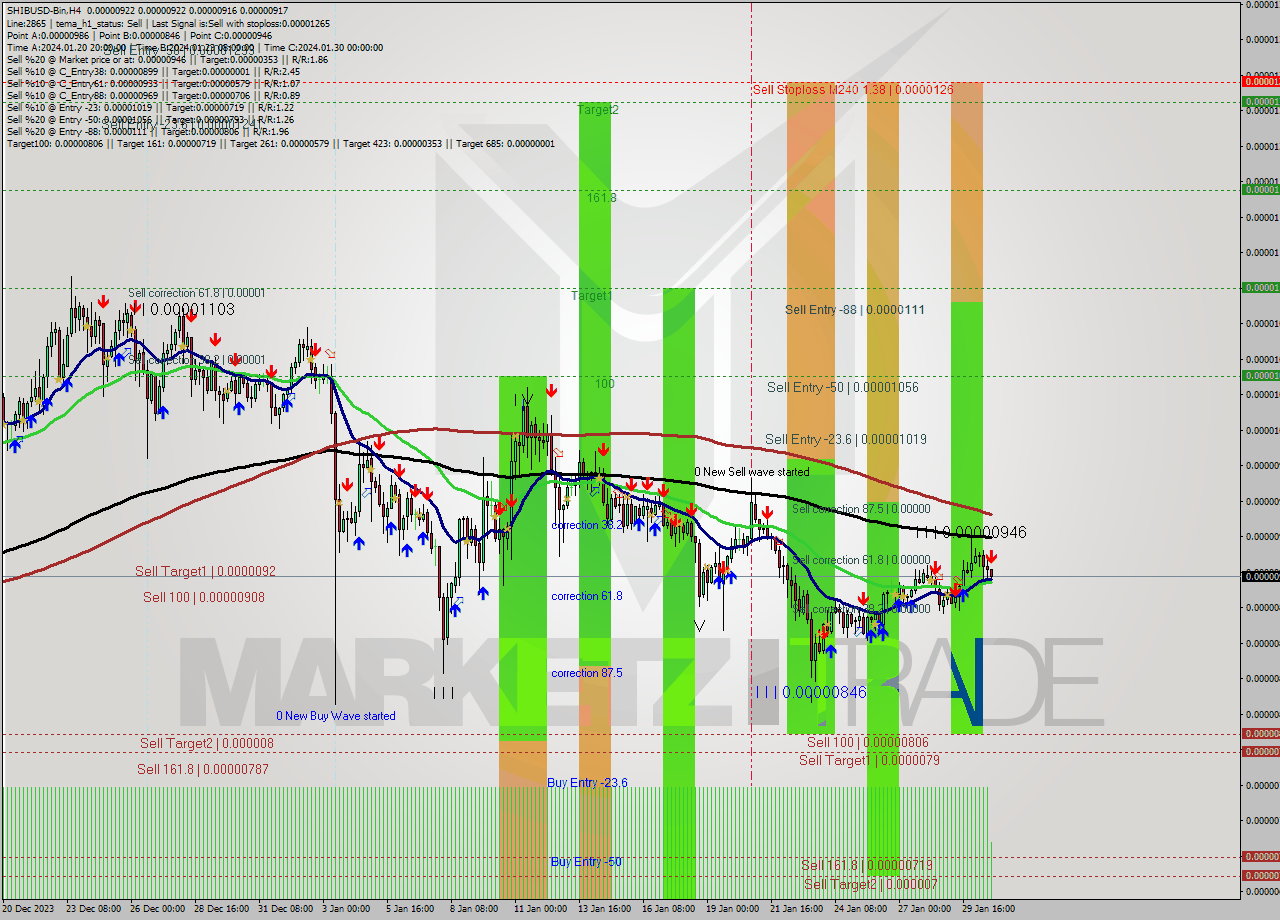Click the Sell Entry -50 | 0.00001056 label
This screenshot has width=1280, height=920.
[x=842, y=387]
